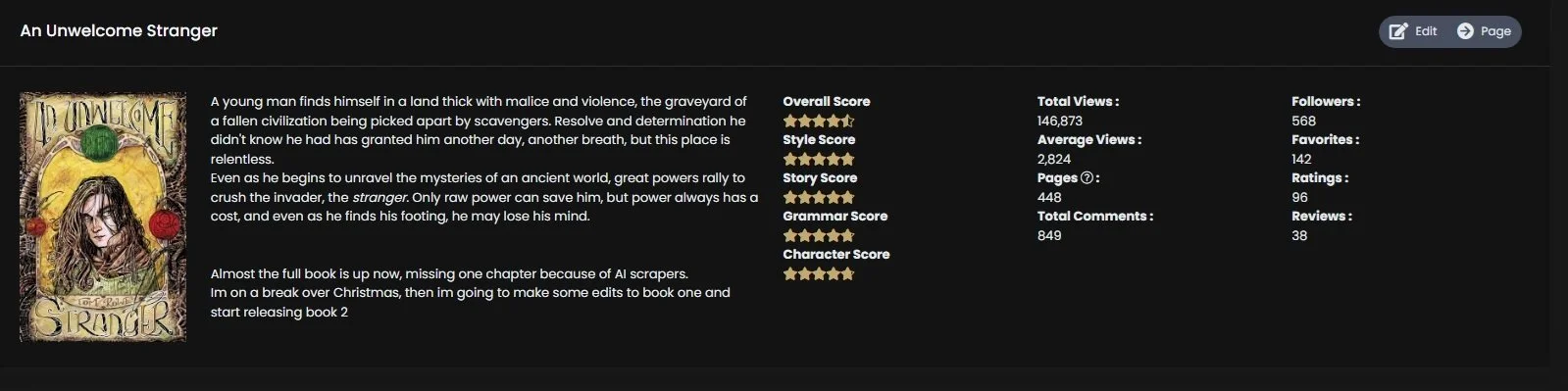This screenshot has height=391, width=1568.
Task: Open the Edit button
Action: pos(1414,31)
